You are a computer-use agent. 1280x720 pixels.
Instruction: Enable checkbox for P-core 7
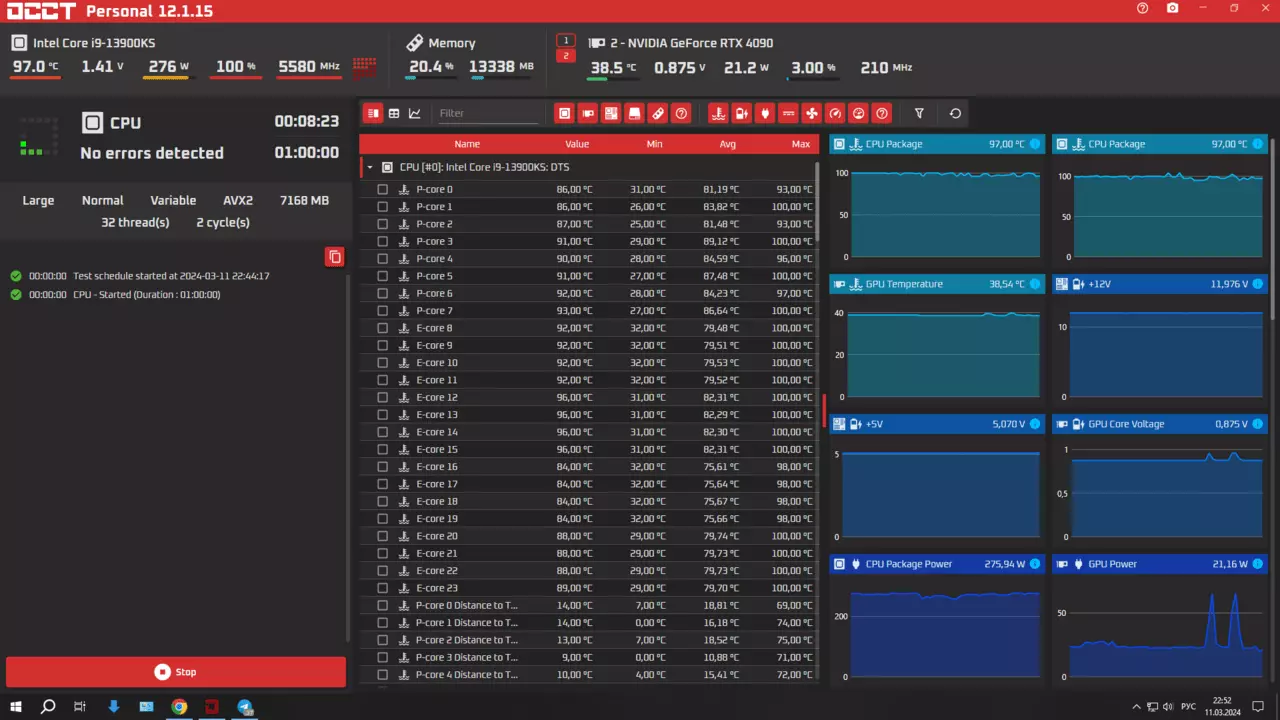pyautogui.click(x=382, y=311)
